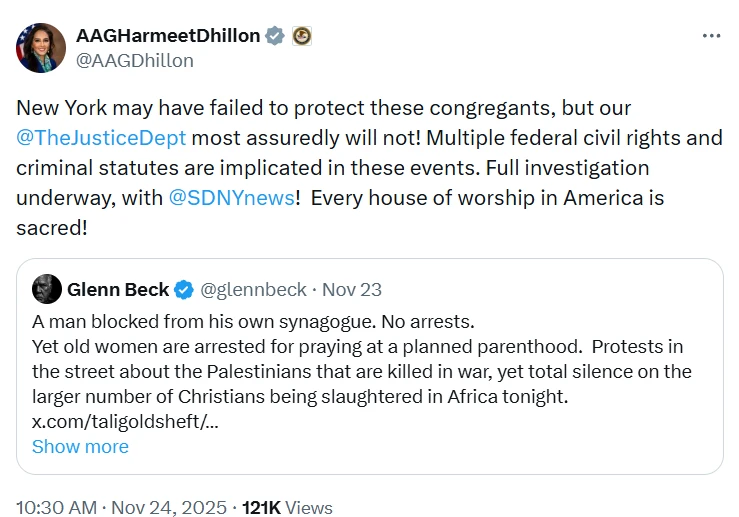
Task: Click the @glennbeck handle
Action: pyautogui.click(x=254, y=290)
